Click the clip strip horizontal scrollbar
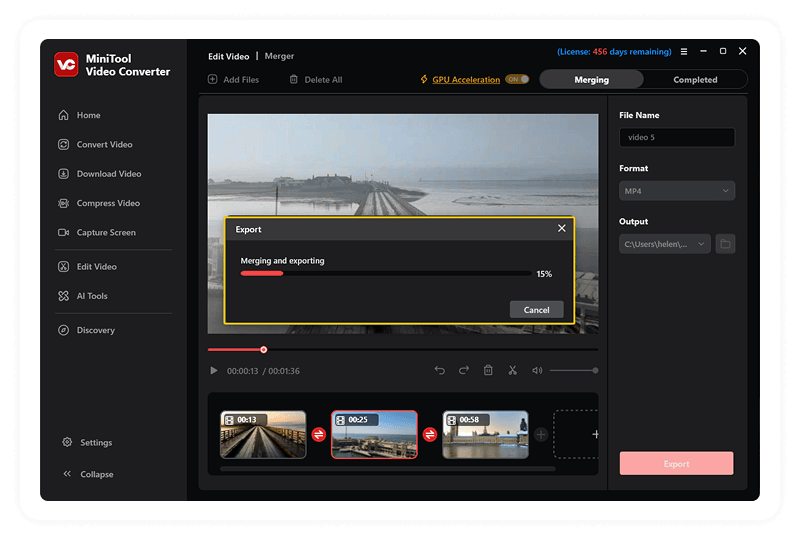The width and height of the screenshot is (800, 540). click(388, 469)
